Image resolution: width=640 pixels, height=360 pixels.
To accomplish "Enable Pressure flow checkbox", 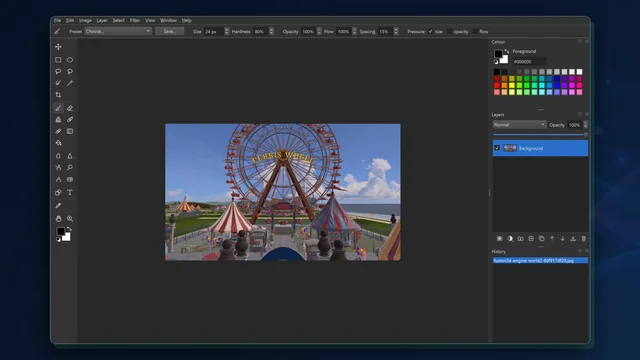I will coord(475,31).
